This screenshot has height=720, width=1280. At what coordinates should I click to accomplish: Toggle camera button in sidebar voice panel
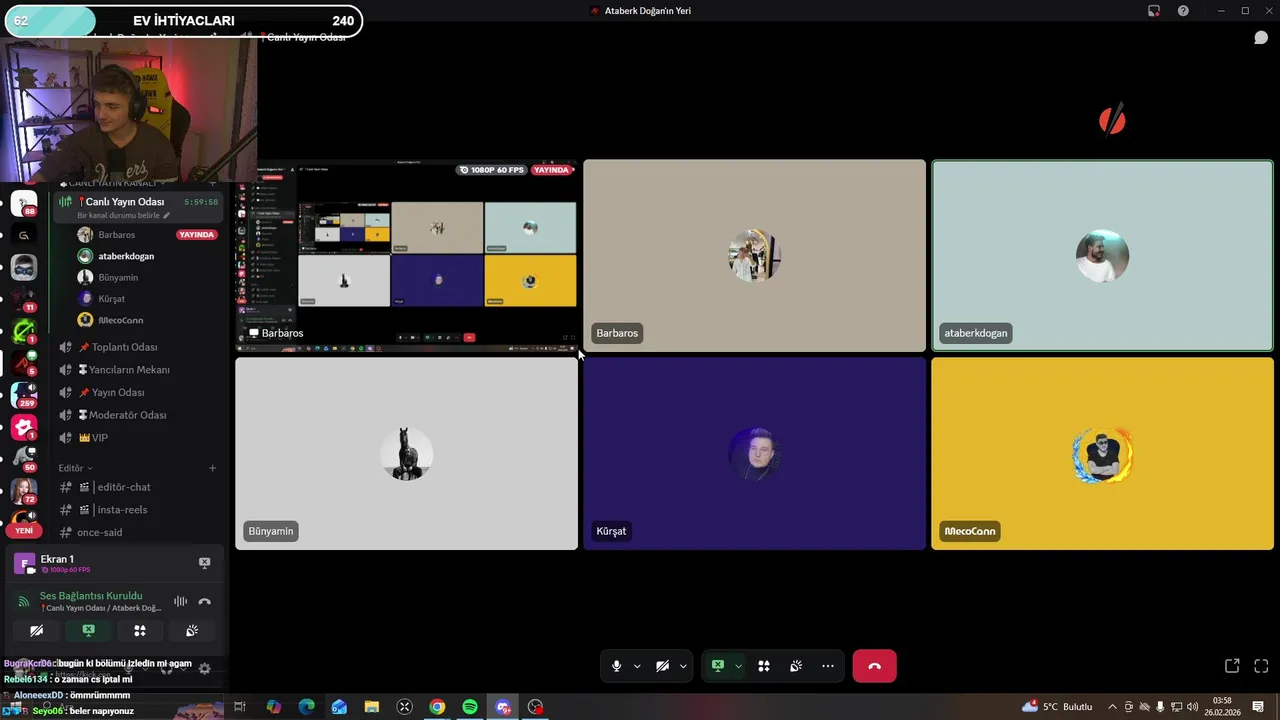click(36, 631)
